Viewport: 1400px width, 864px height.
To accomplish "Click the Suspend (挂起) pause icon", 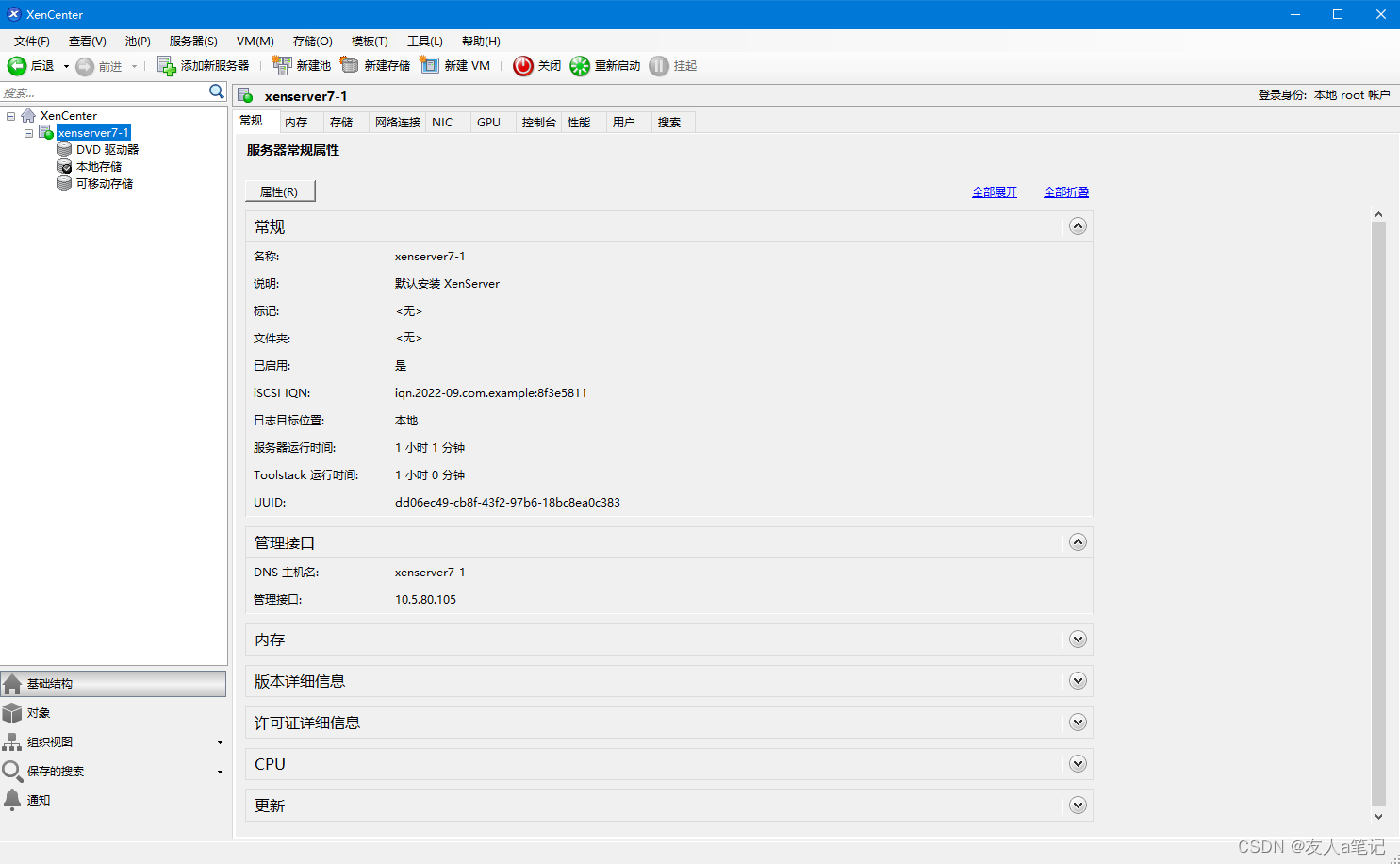I will (x=659, y=66).
